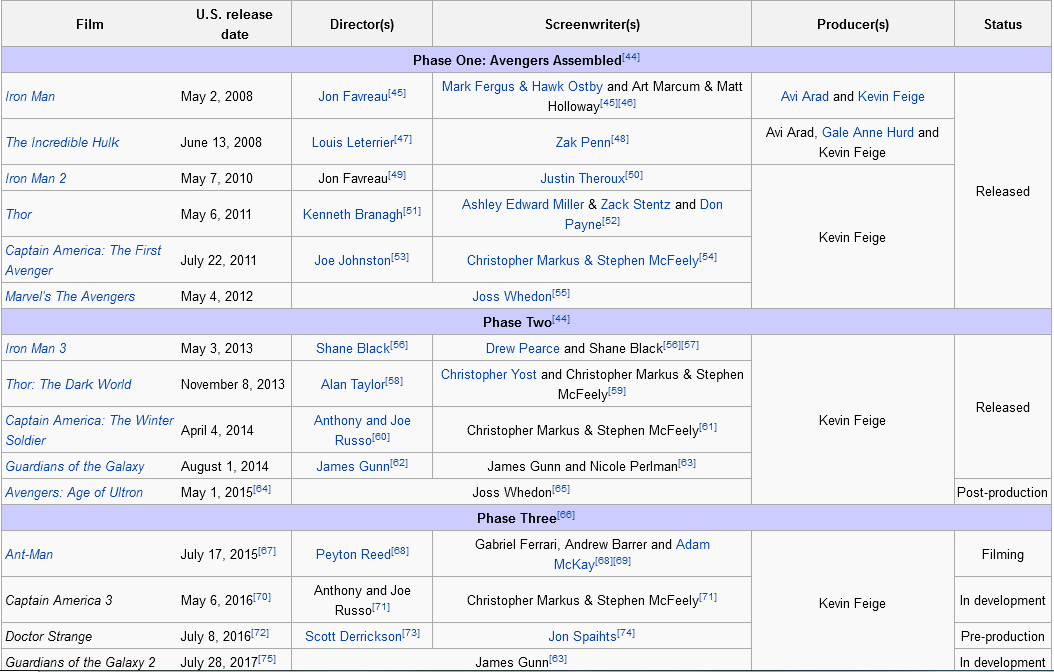Click the Doctor Strange film title
The image size is (1054, 672).
48,636
